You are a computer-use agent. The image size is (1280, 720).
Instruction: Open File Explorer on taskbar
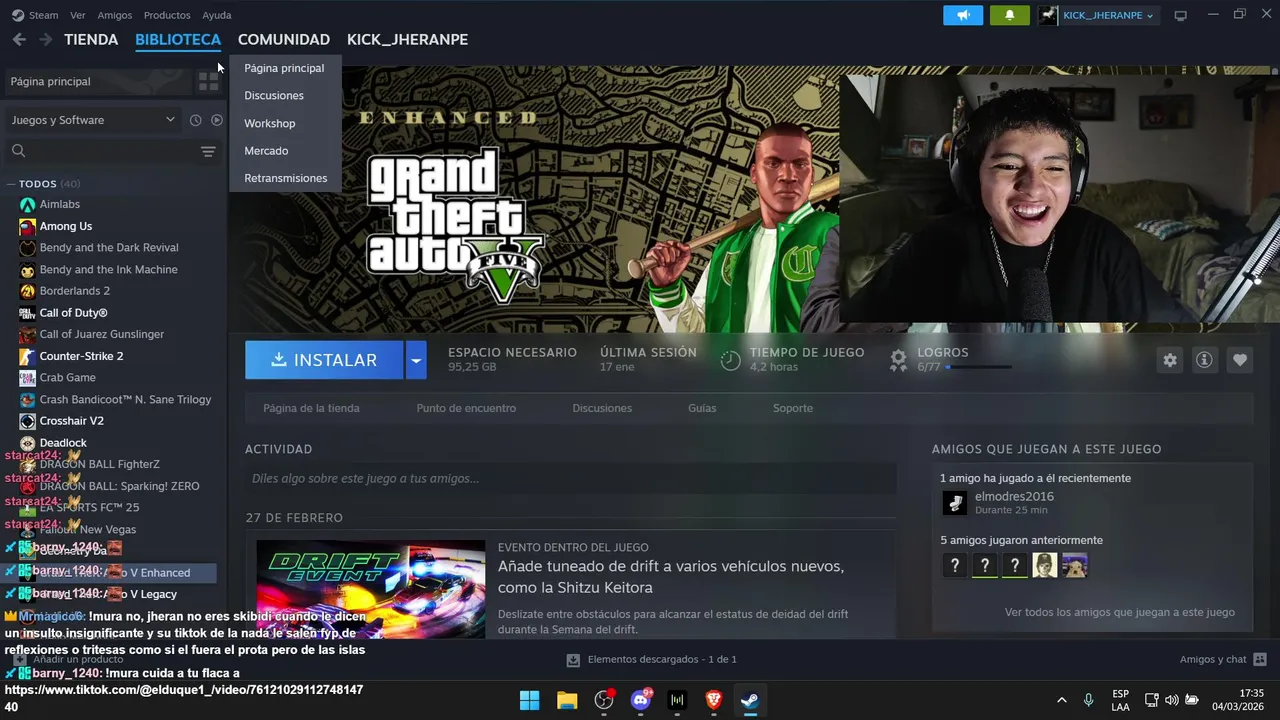pyautogui.click(x=567, y=700)
